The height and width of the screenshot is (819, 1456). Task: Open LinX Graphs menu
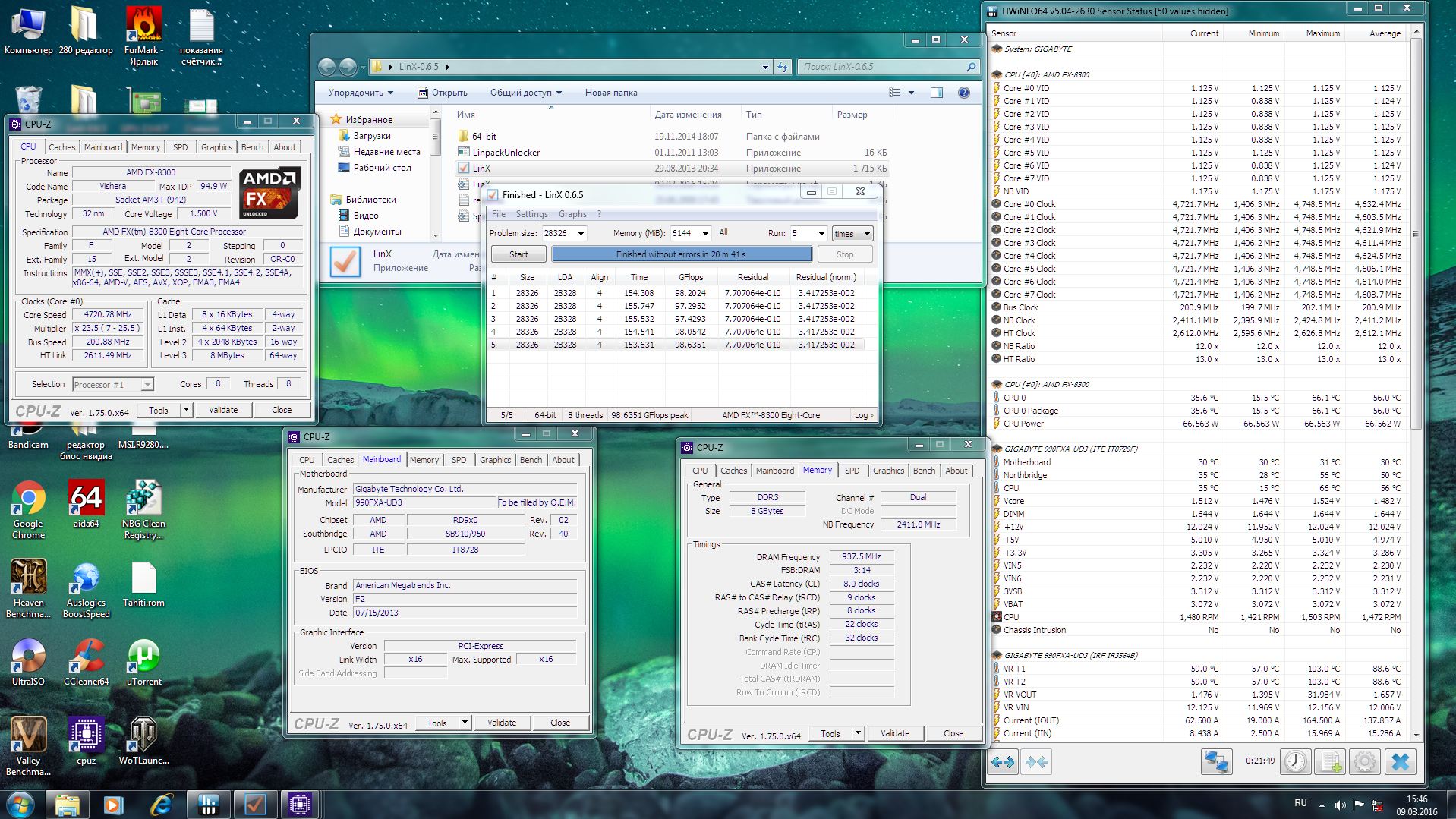tap(572, 214)
